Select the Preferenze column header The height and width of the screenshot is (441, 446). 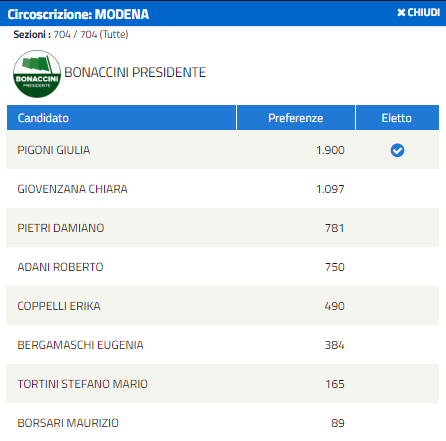[296, 118]
